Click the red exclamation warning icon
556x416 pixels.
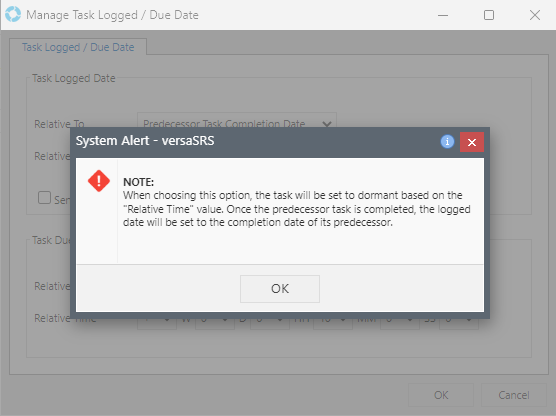99,181
